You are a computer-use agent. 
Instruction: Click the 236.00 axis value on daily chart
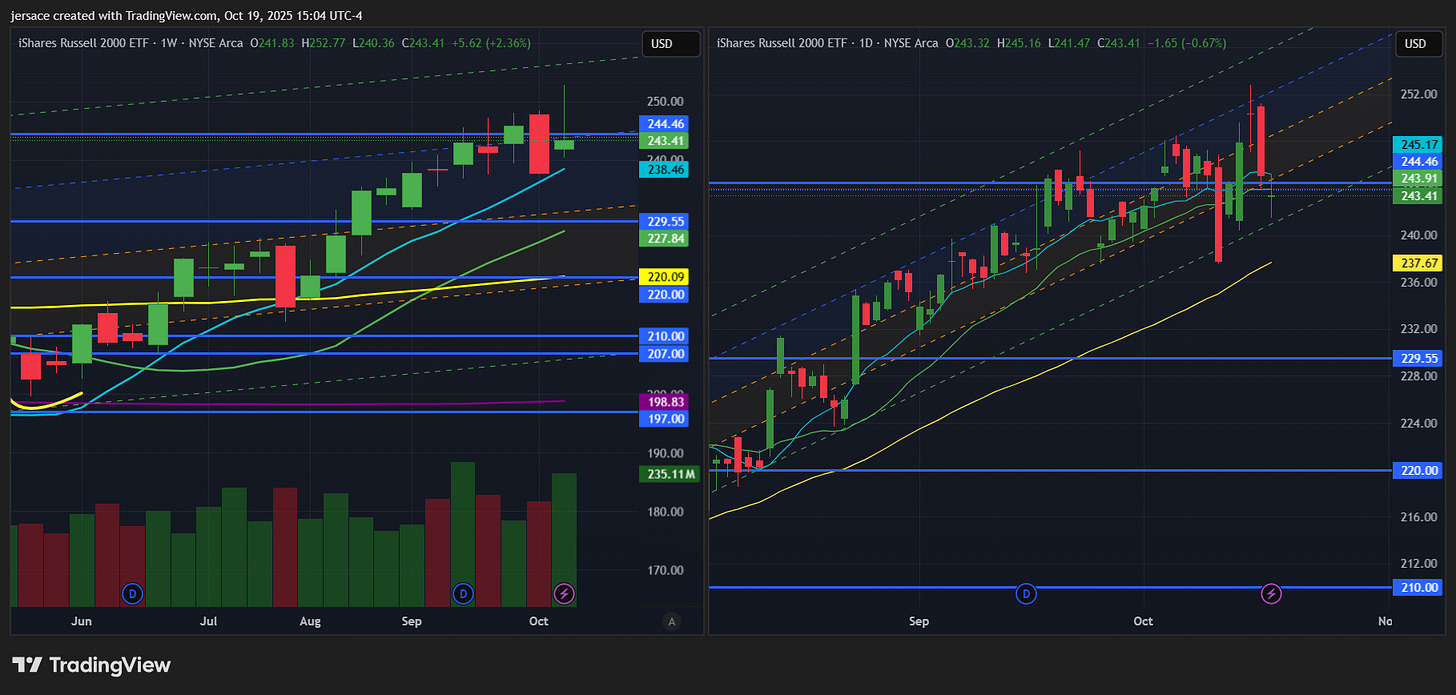click(1419, 282)
